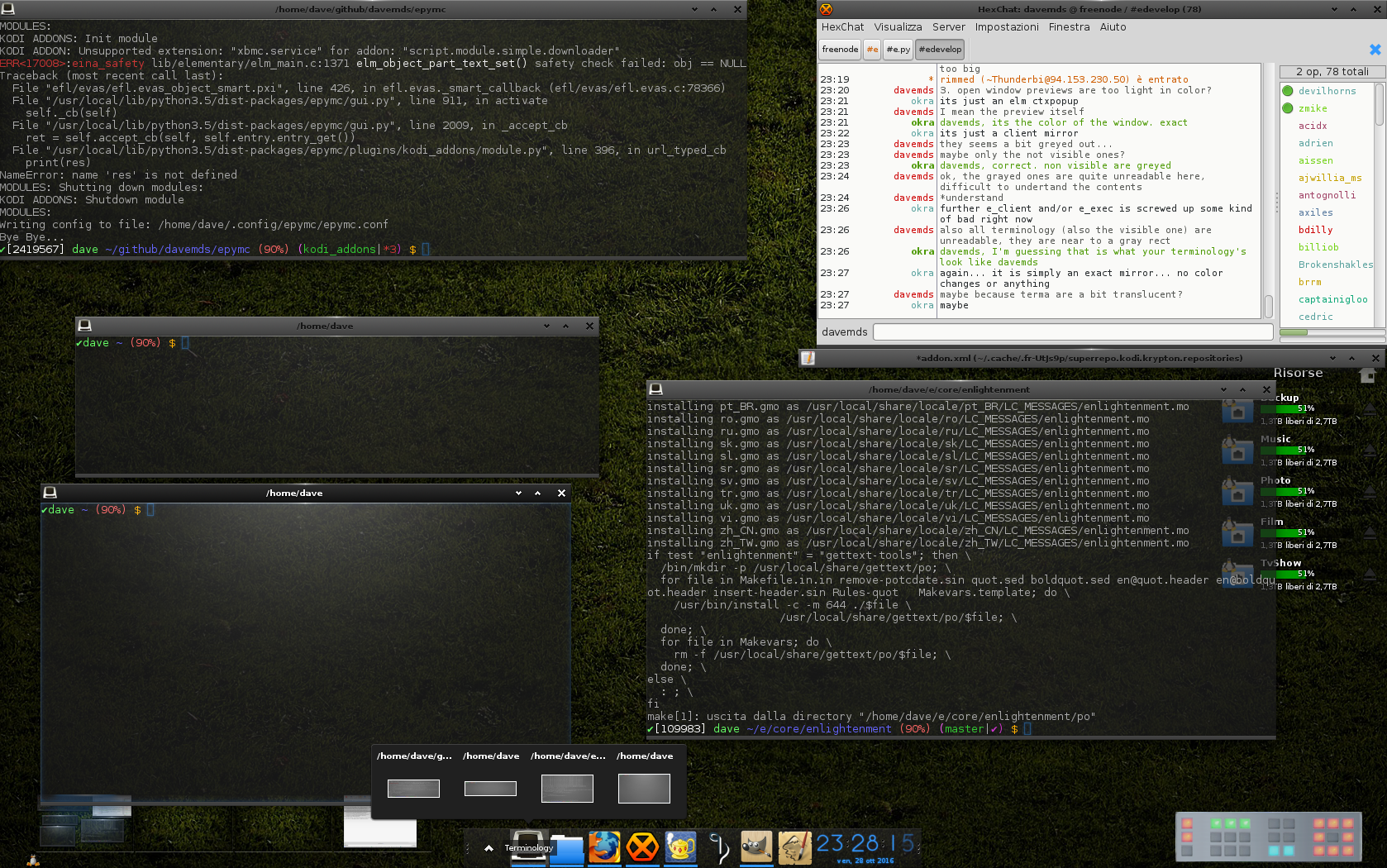Screen dimensions: 1387x868
Task: Select the rightmost /home/dave window preview
Action: 644,789
